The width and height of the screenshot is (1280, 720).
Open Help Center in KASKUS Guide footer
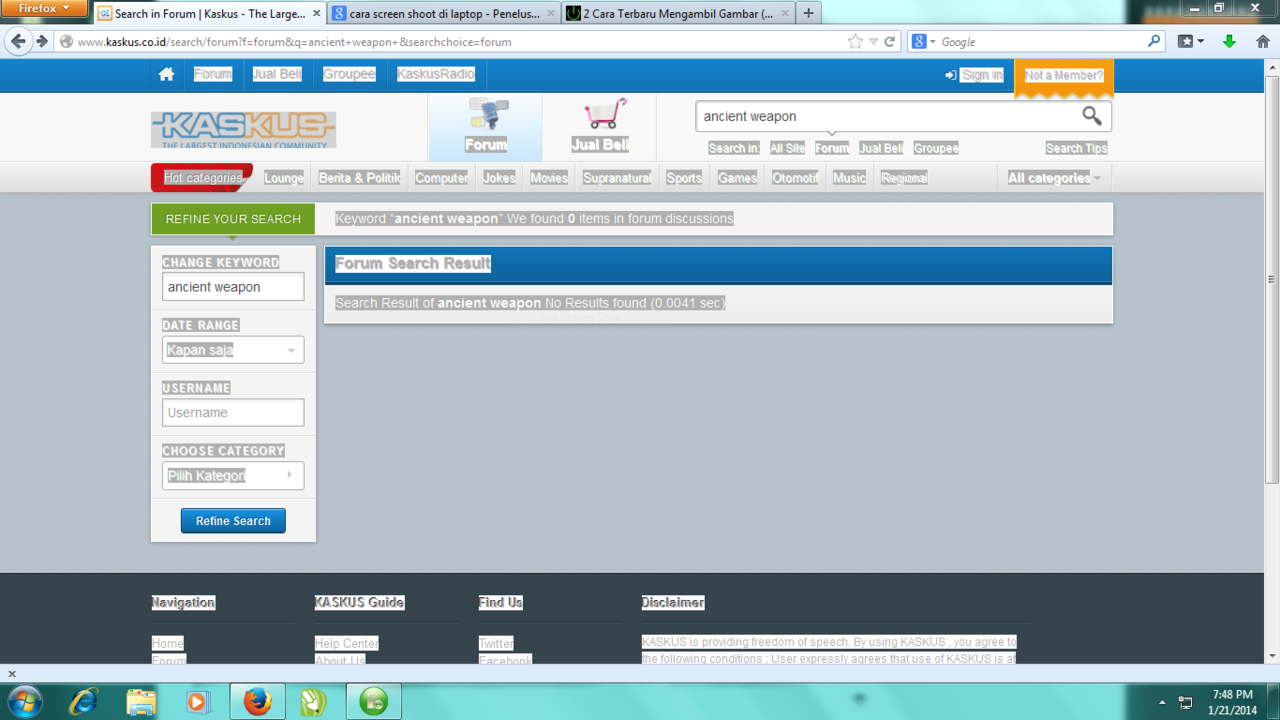[x=347, y=643]
